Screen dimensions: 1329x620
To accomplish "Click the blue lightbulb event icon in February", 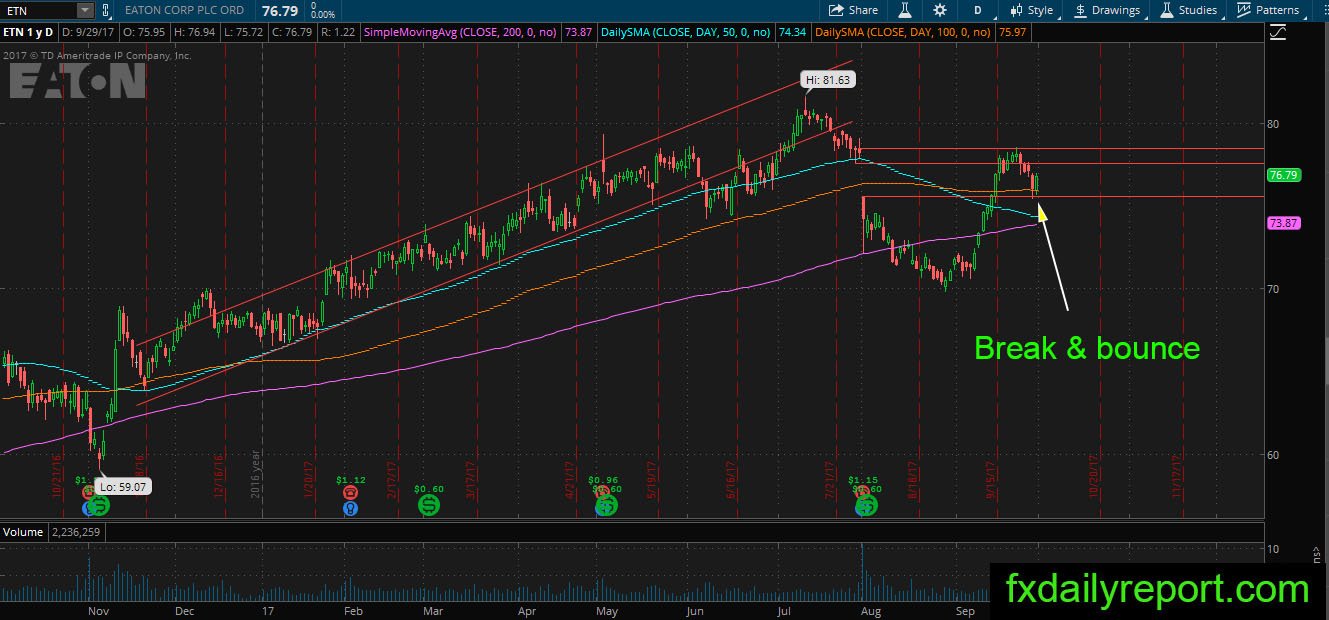I will point(350,507).
